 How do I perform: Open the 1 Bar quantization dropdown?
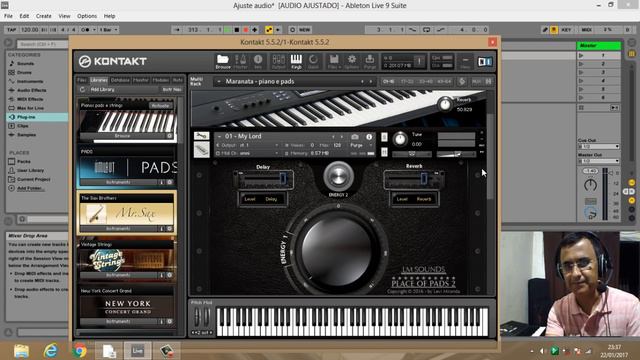[109, 30]
